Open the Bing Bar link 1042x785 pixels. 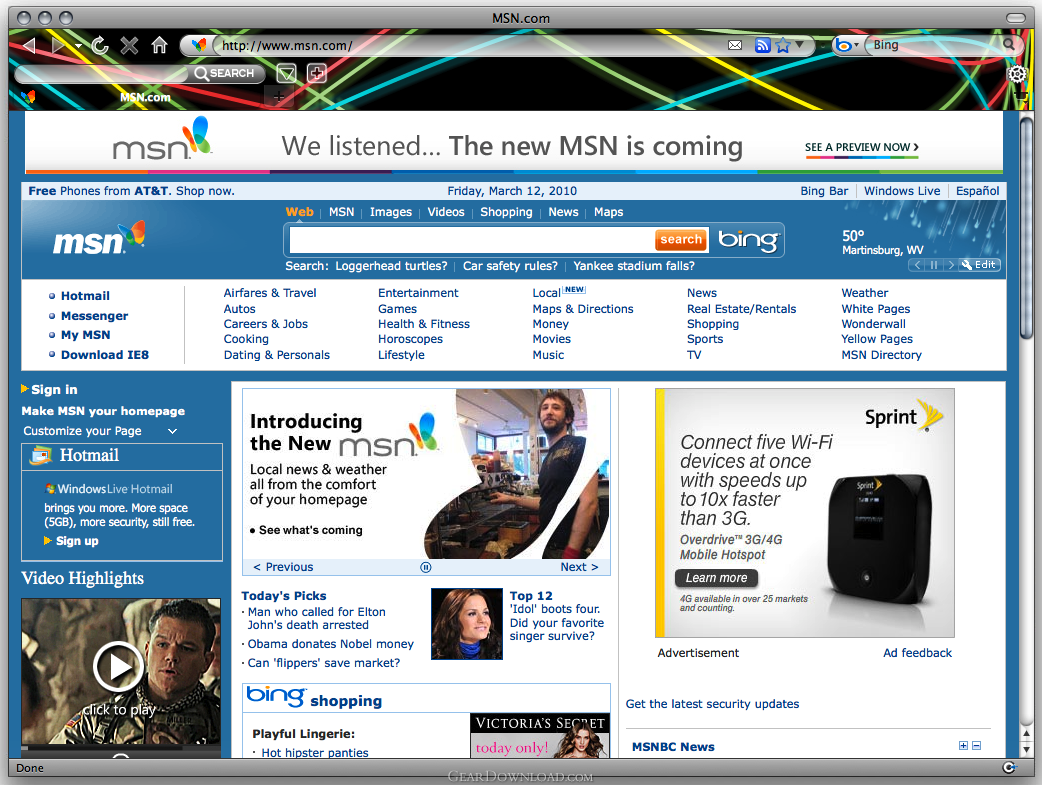coord(823,191)
